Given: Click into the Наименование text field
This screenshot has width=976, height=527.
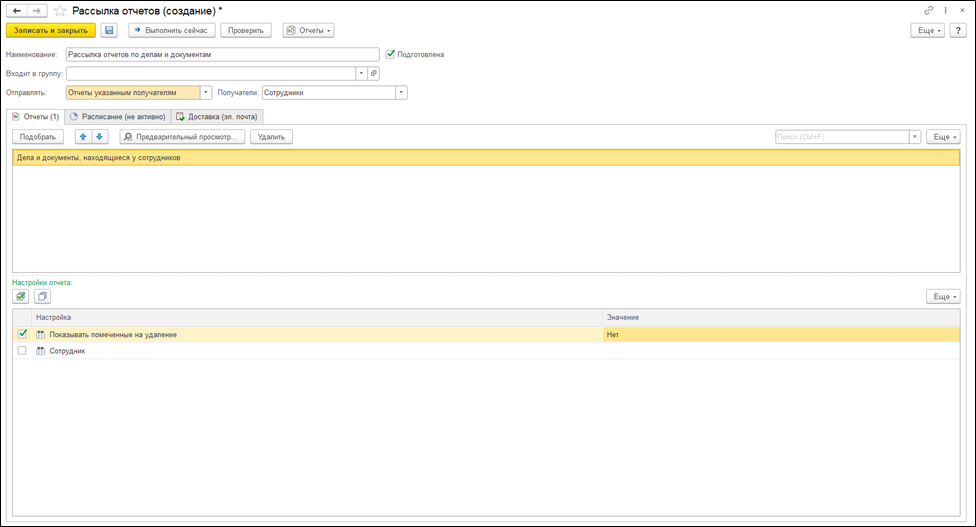Looking at the screenshot, I should [x=222, y=54].
